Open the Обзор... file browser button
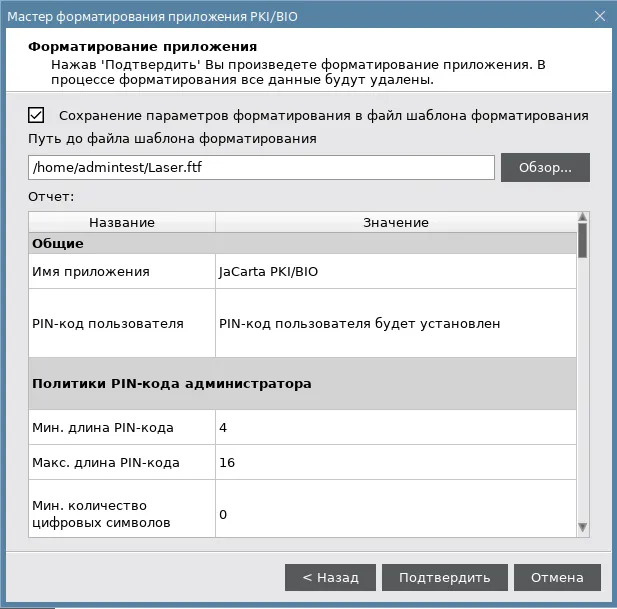Screen dimensions: 617x609 [545, 168]
